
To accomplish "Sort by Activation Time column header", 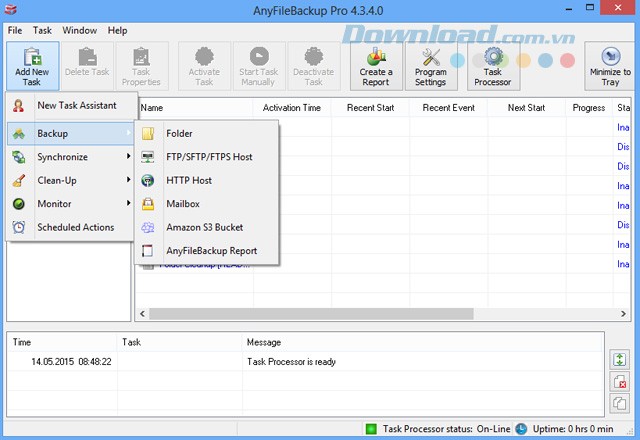I will tap(292, 108).
